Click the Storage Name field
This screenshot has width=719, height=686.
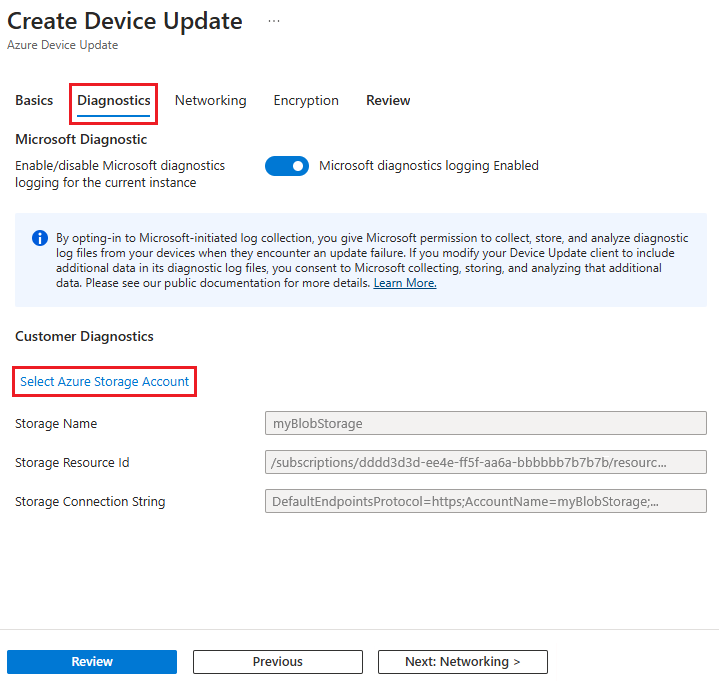coord(485,423)
